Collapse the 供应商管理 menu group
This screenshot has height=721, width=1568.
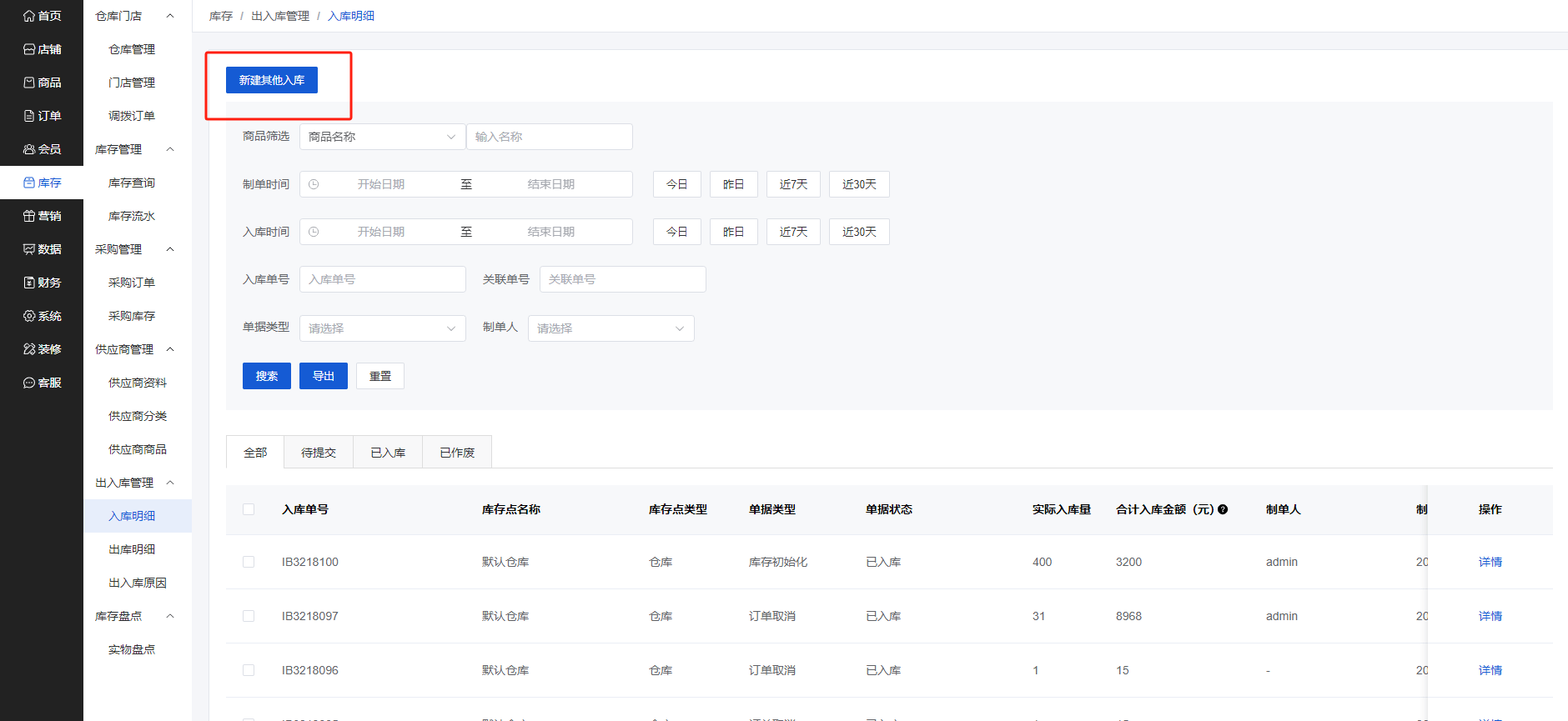(x=170, y=349)
